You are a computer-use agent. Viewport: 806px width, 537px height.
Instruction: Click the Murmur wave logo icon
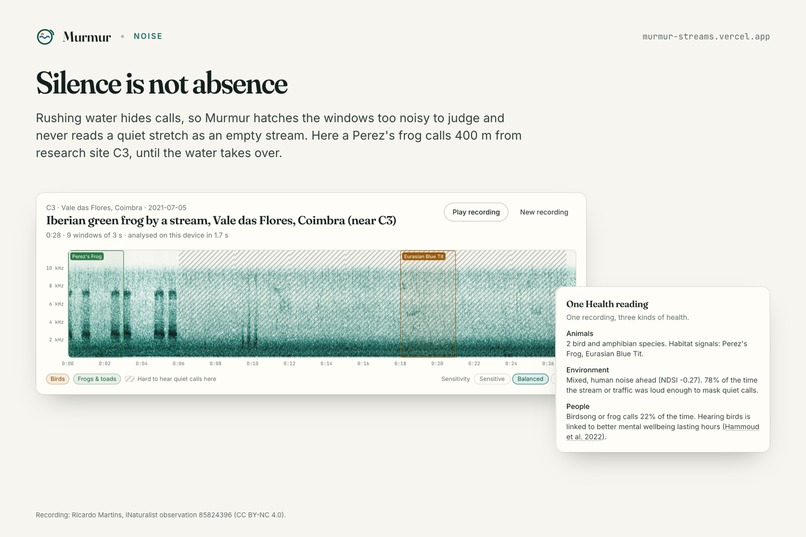point(45,36)
